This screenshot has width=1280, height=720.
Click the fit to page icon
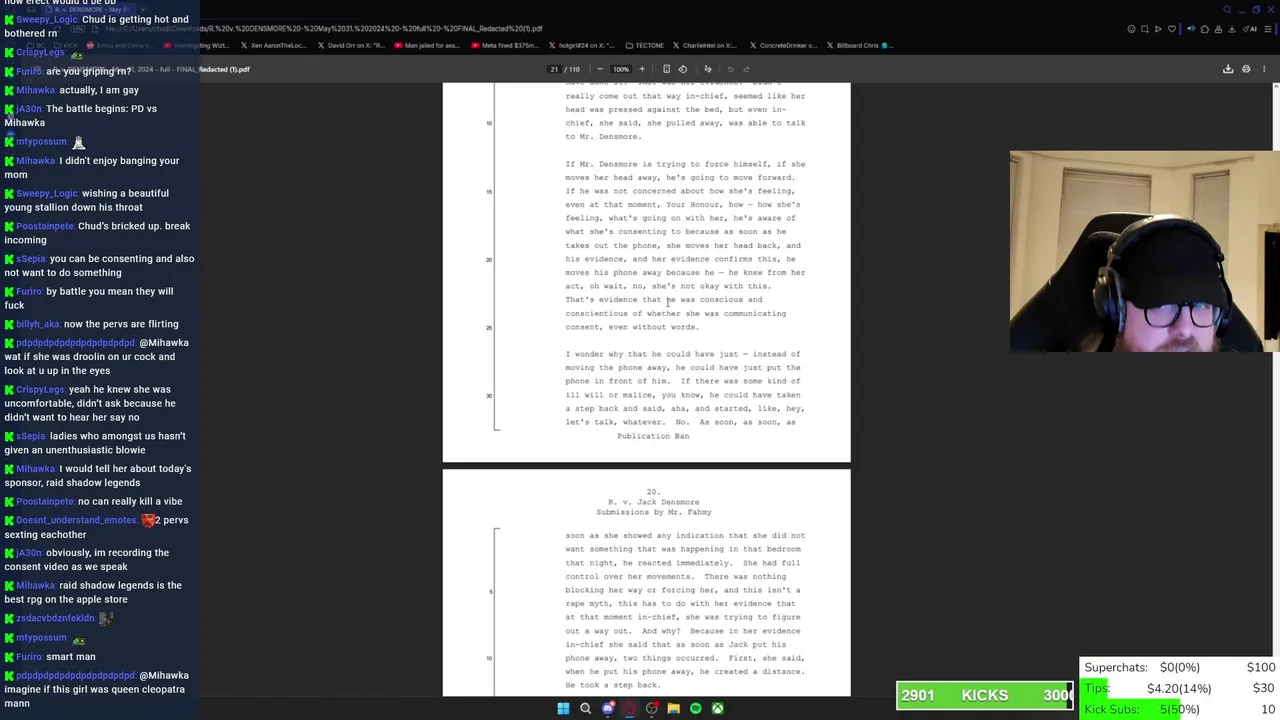click(666, 69)
